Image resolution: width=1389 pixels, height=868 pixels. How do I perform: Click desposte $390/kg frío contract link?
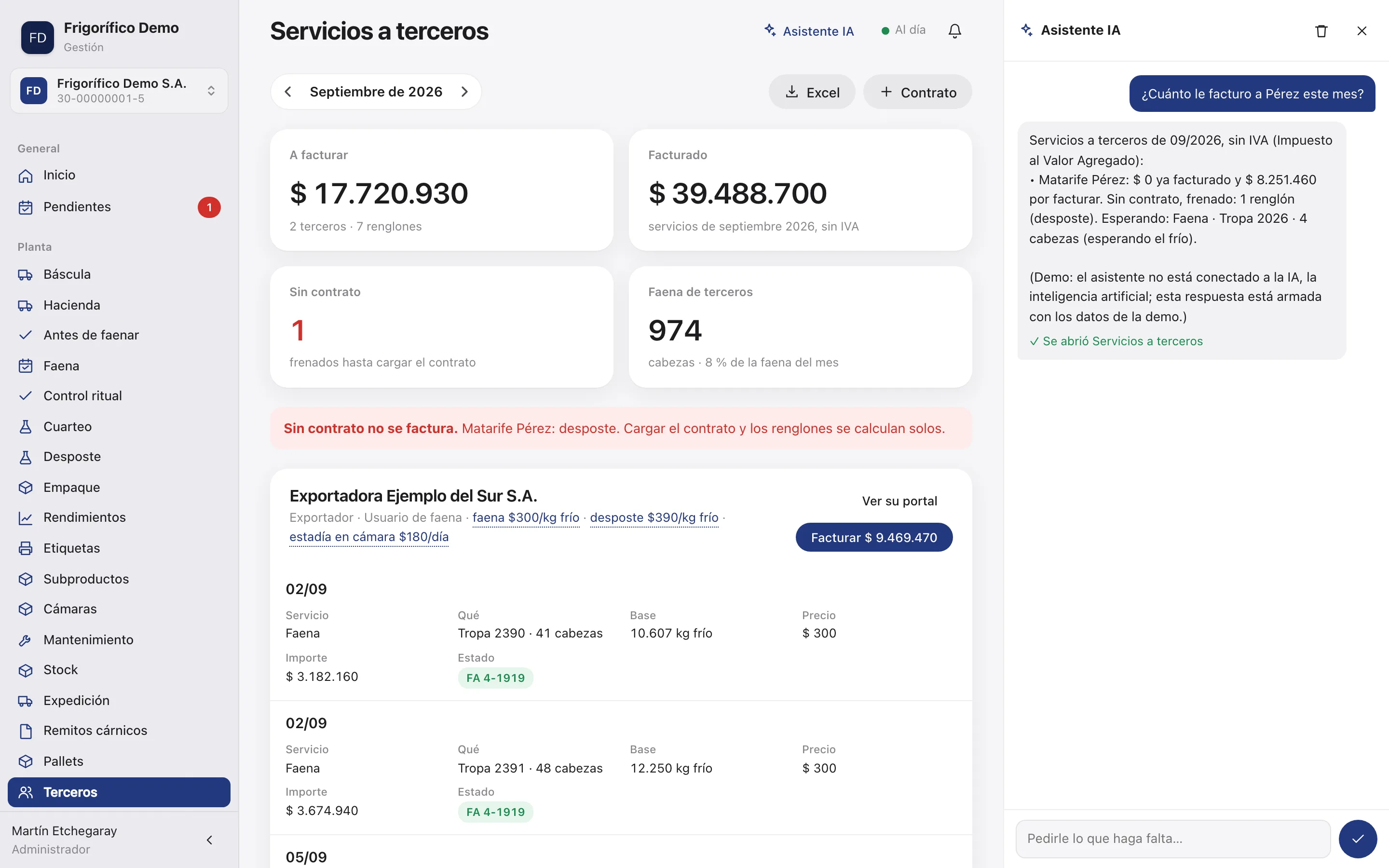point(654,518)
